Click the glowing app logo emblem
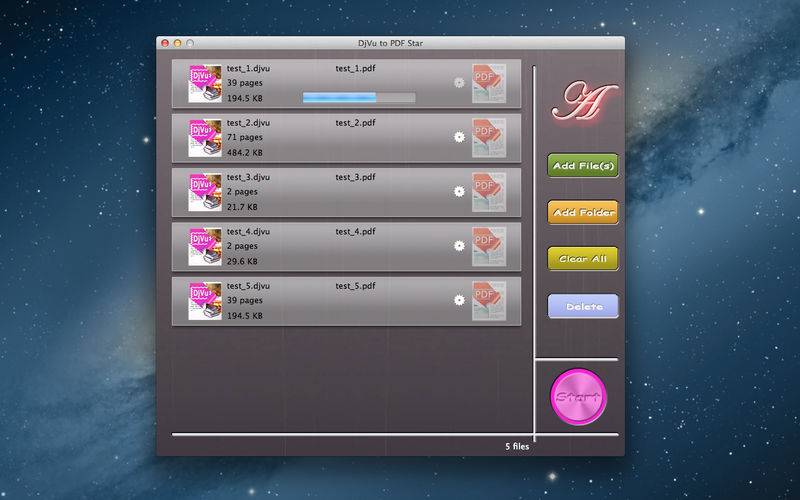This screenshot has width=800, height=500. pos(585,101)
